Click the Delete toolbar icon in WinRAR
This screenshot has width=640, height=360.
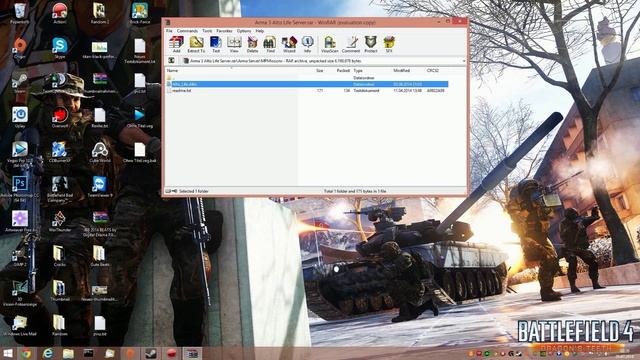(253, 44)
